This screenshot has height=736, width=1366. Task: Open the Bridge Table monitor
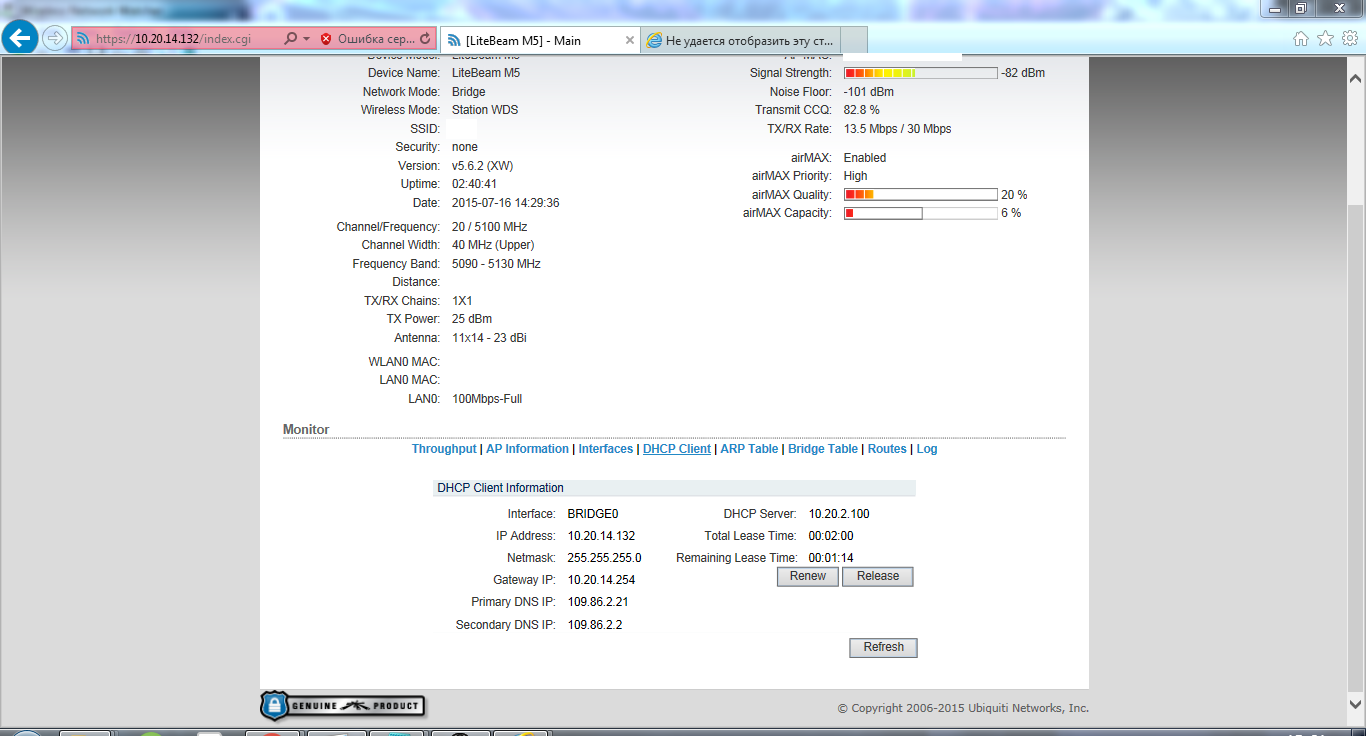822,448
